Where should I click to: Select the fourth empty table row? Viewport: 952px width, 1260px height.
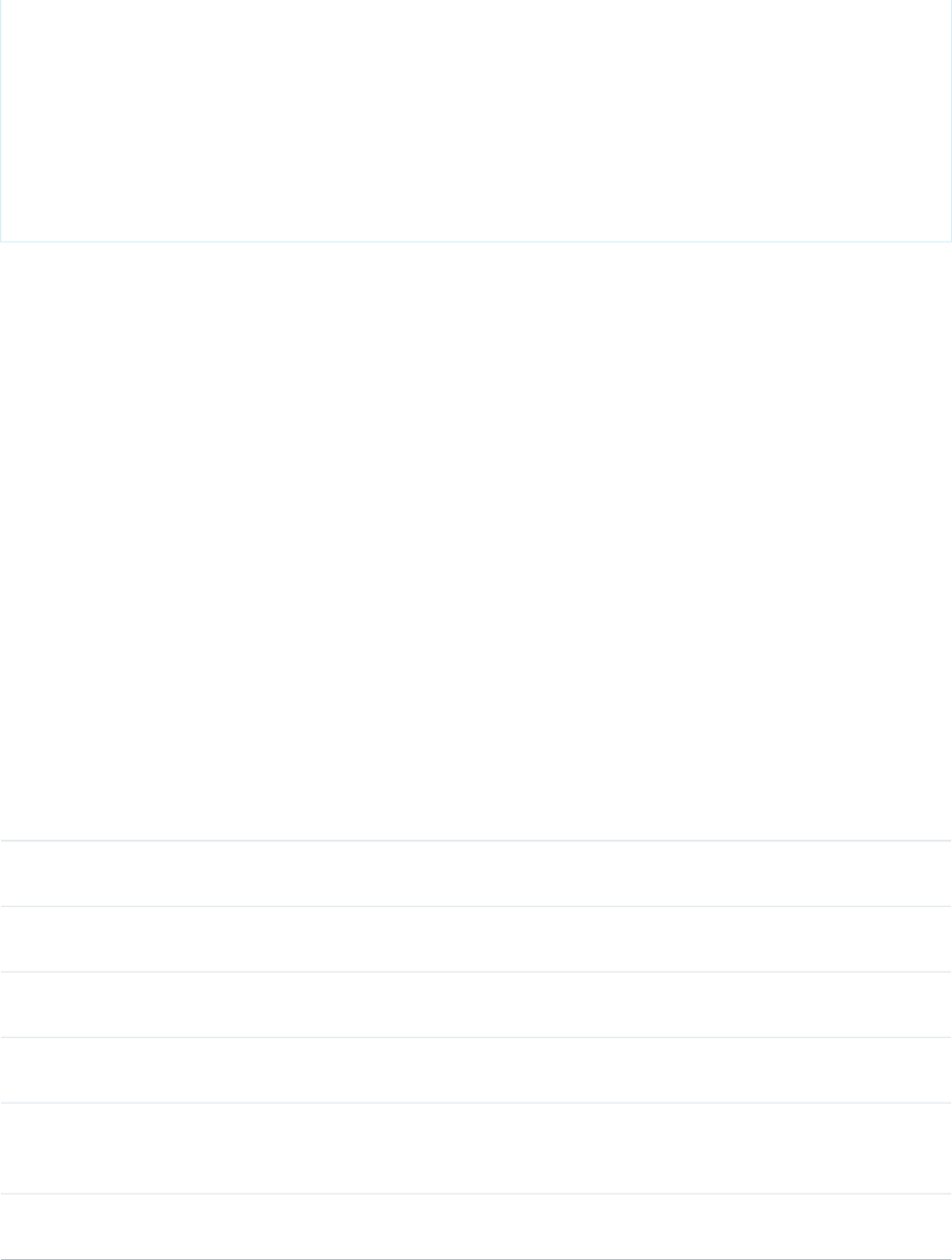476,1070
